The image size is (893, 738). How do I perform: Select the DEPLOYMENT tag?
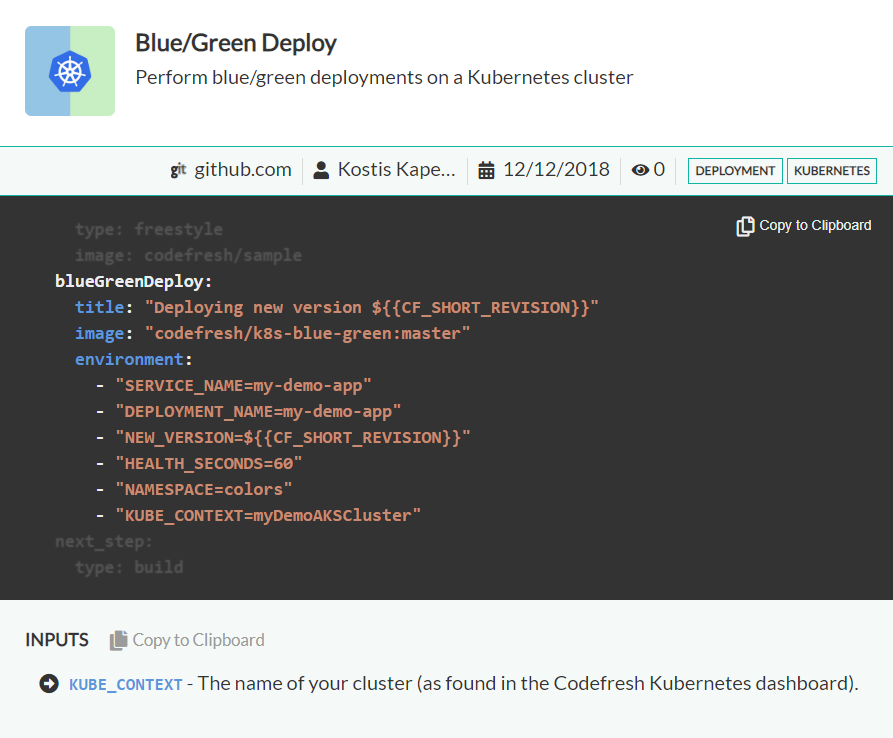click(735, 171)
